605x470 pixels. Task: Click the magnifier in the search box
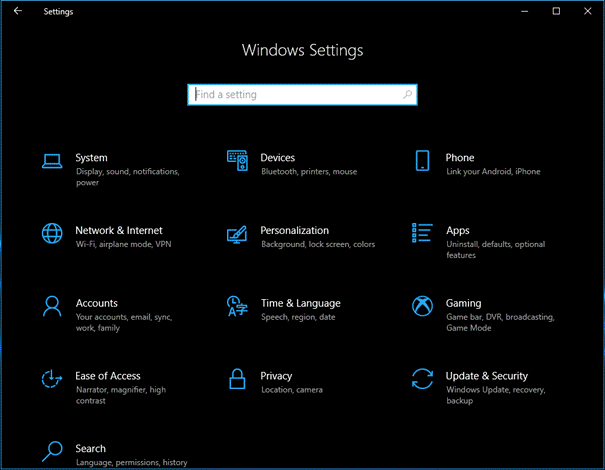coord(407,95)
